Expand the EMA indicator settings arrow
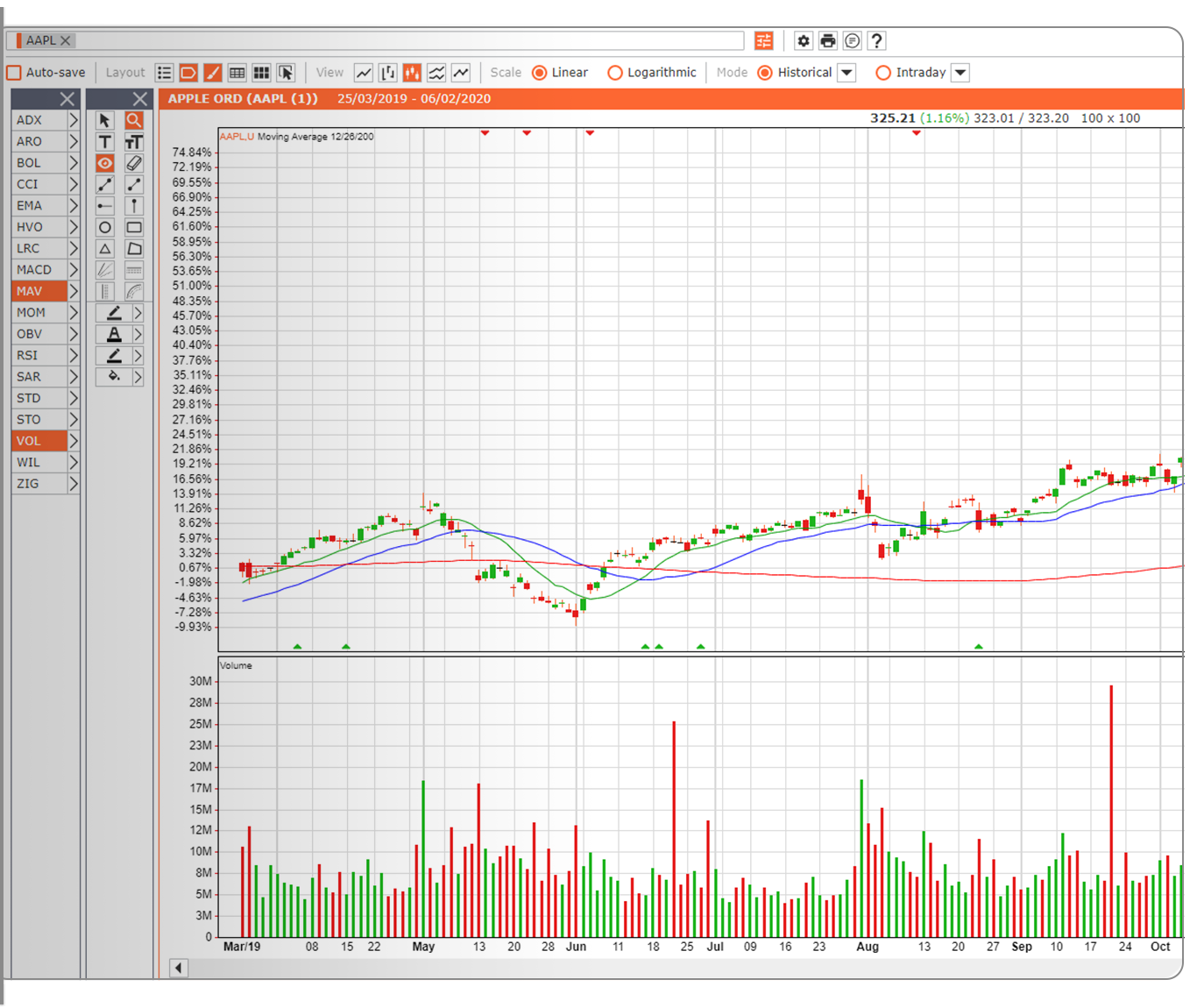This screenshot has width=1204, height=1008. pos(74,206)
